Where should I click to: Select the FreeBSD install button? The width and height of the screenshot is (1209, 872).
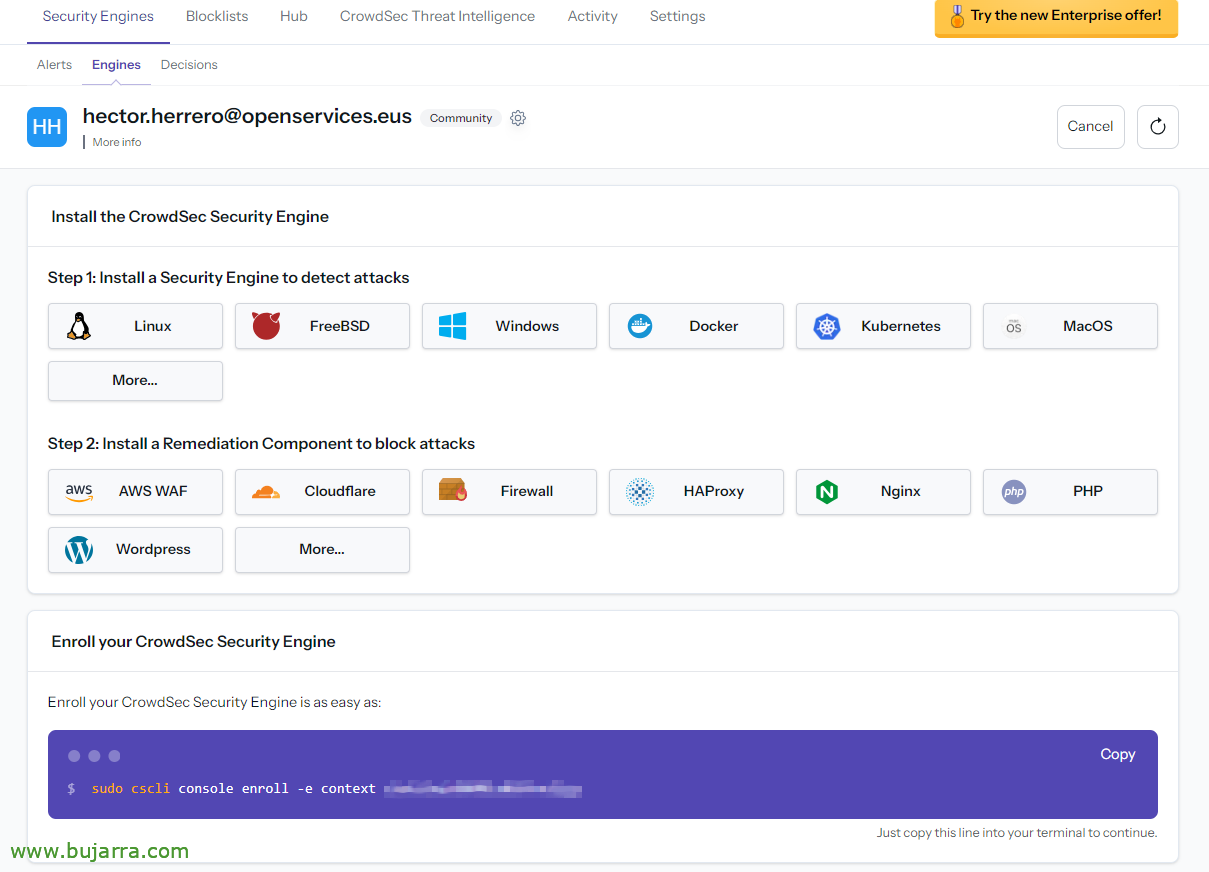[322, 326]
